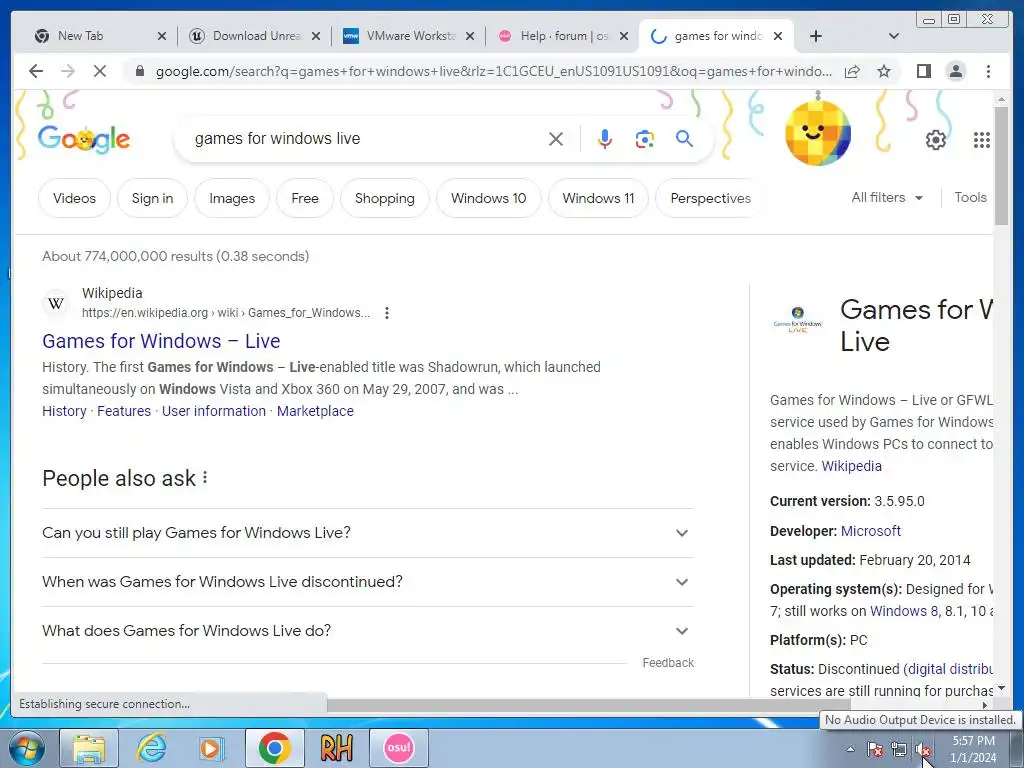
Task: Open the Features sitelink
Action: pyautogui.click(x=124, y=411)
